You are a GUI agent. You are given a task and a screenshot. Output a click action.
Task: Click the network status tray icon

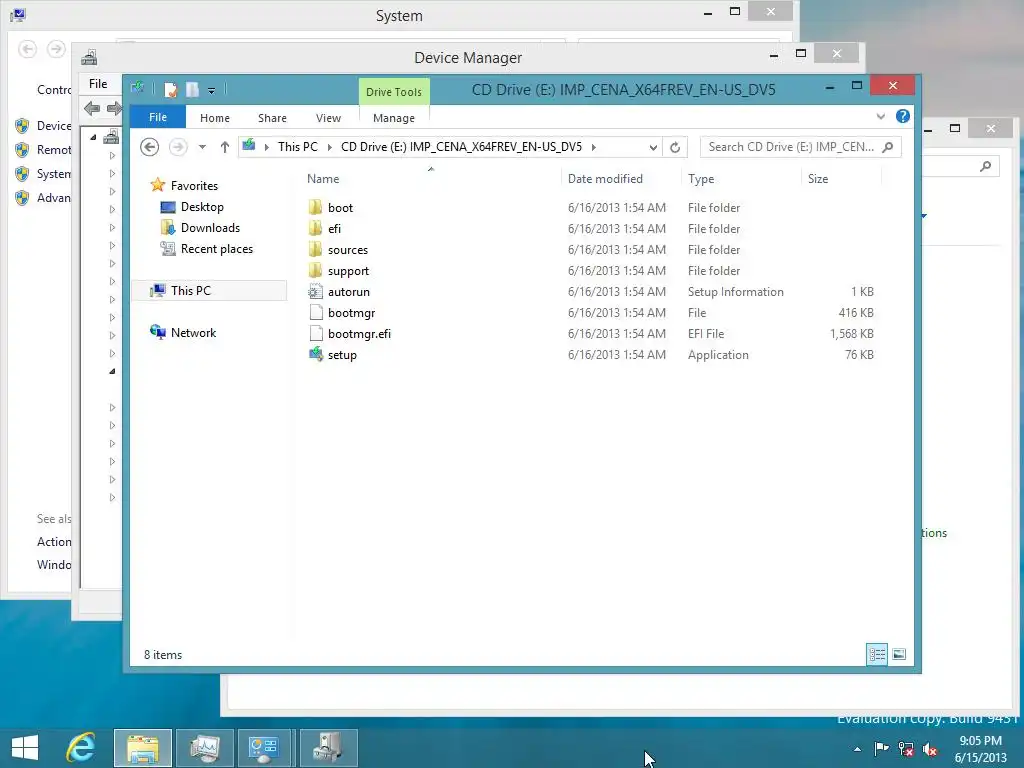906,748
